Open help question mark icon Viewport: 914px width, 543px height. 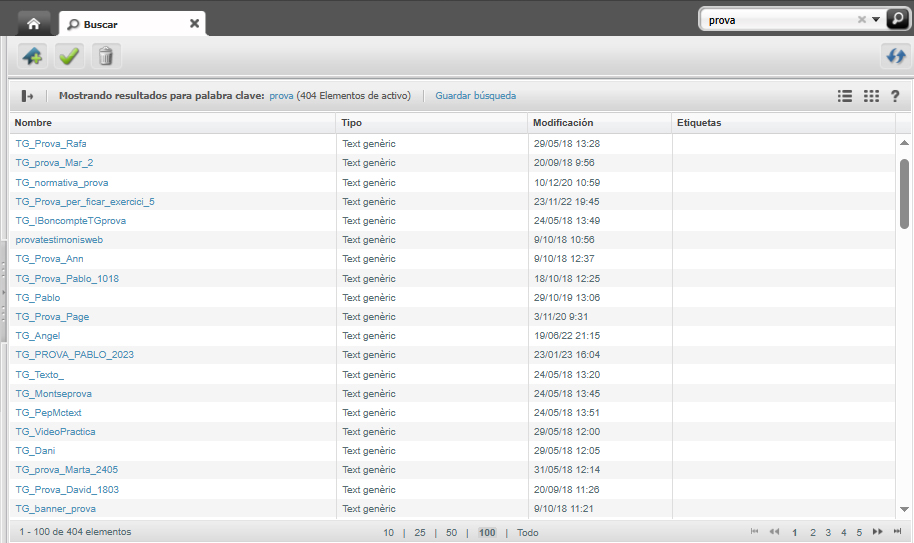(x=895, y=96)
